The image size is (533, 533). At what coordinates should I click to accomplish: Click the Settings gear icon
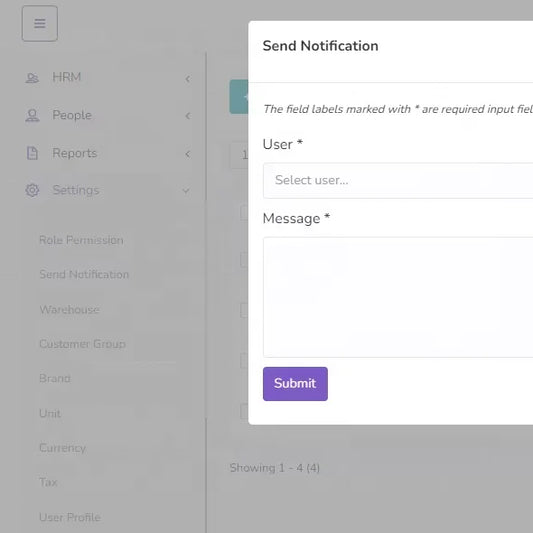pos(32,190)
